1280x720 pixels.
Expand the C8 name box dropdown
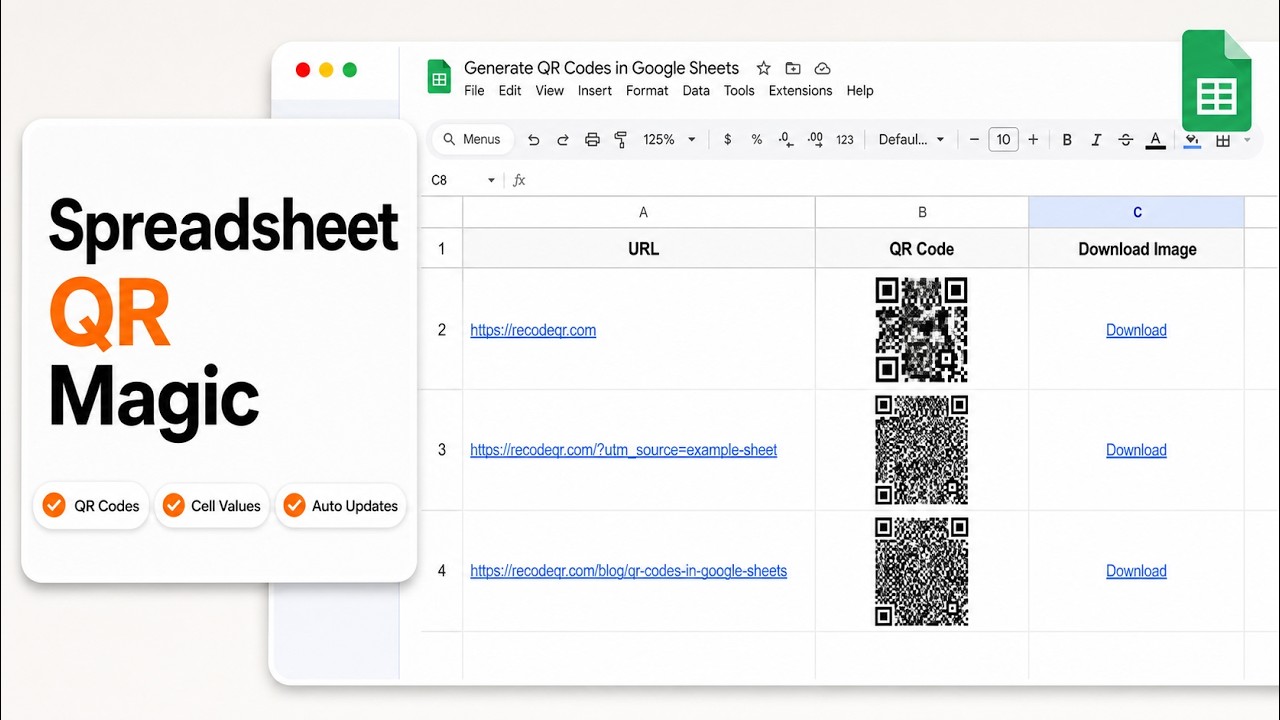[491, 180]
